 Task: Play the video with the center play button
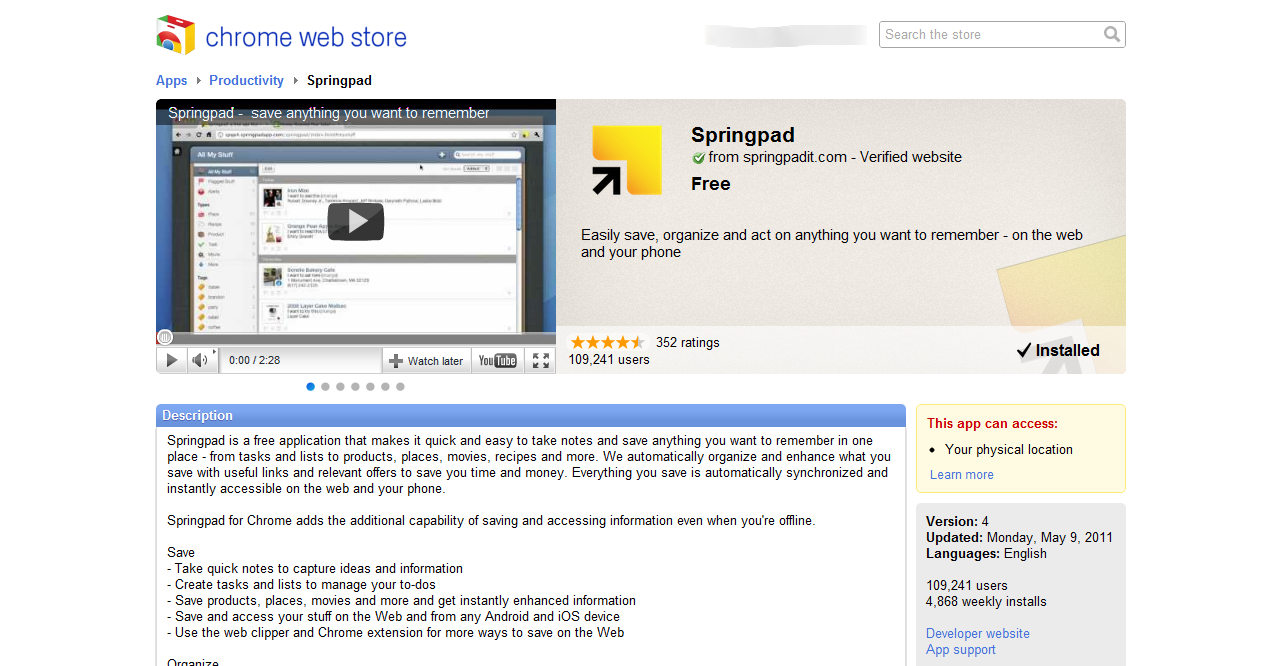pos(356,221)
